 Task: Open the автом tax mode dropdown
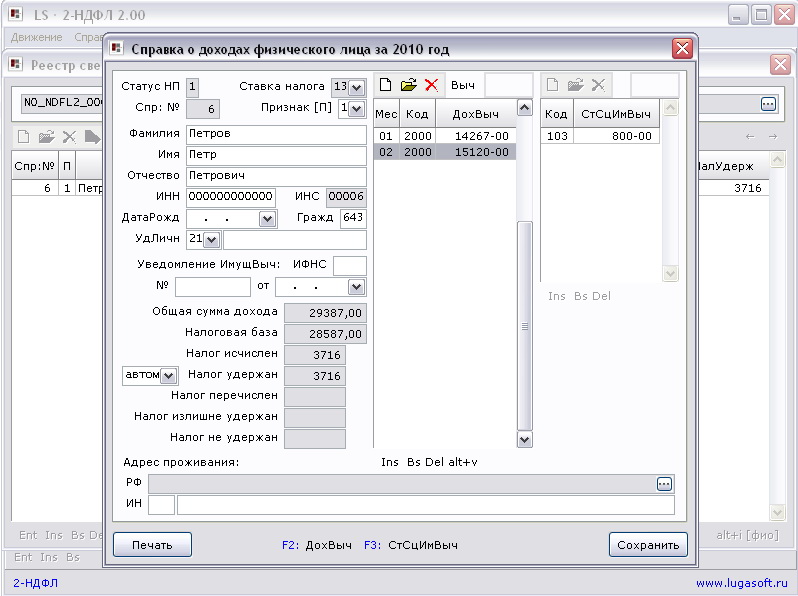click(169, 376)
